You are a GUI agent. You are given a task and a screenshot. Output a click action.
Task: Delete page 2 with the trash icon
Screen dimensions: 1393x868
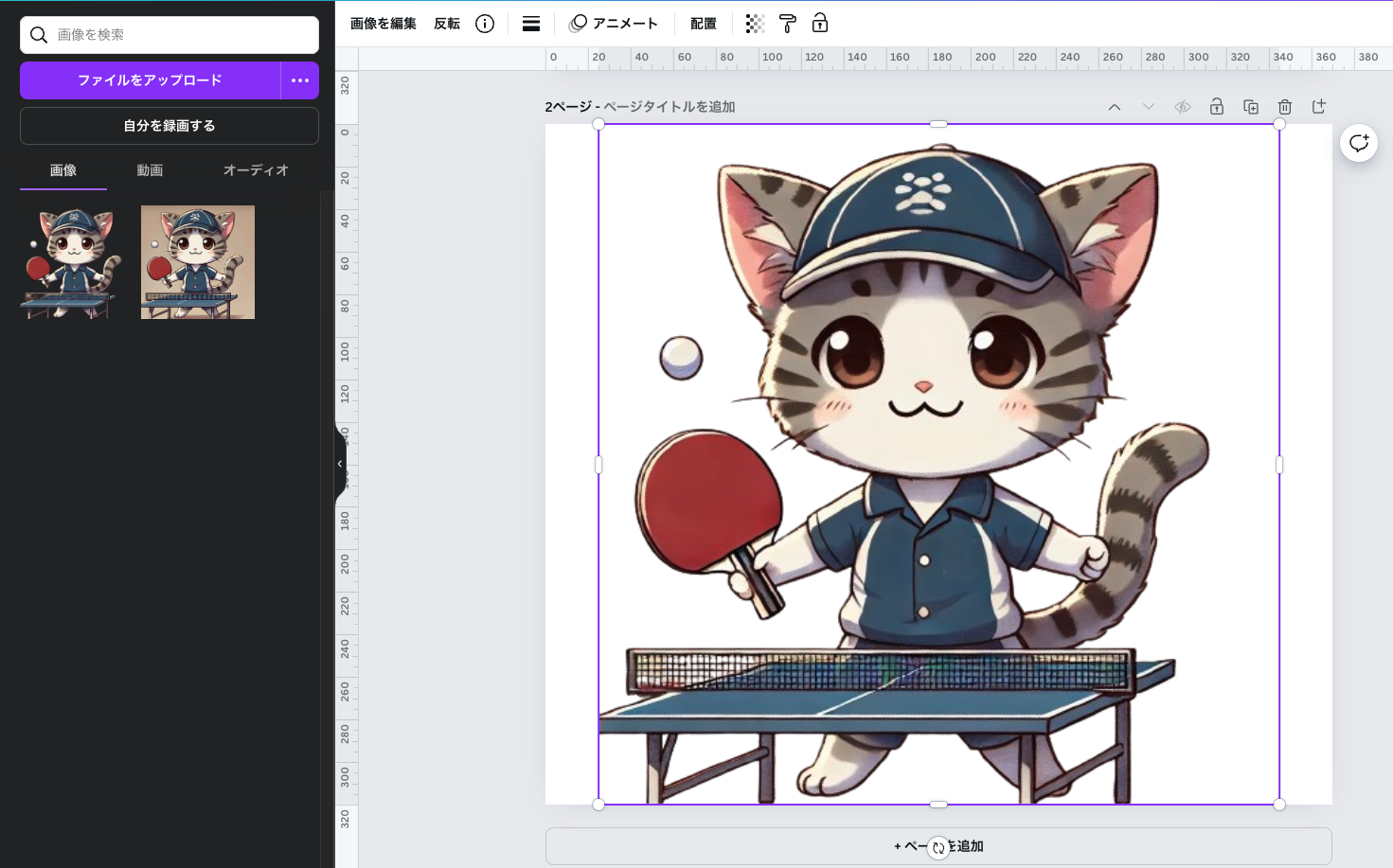point(1285,107)
